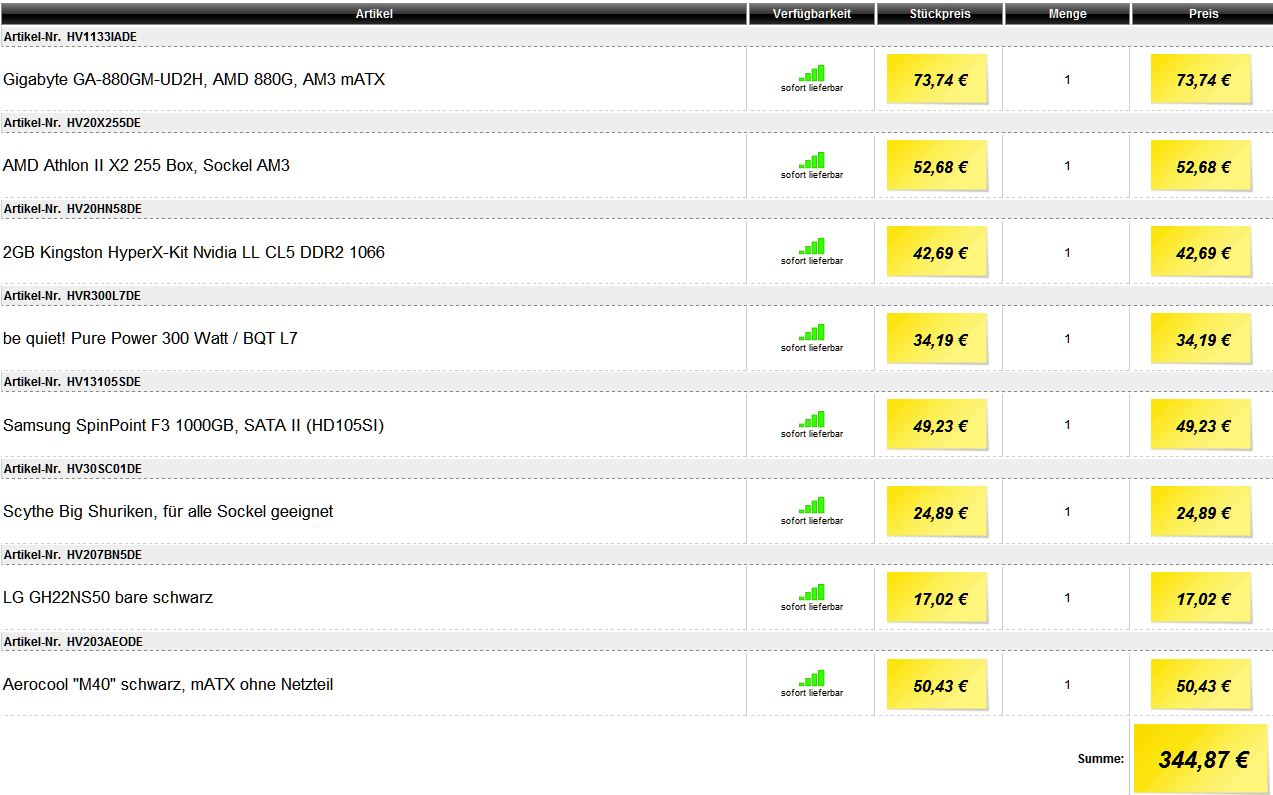This screenshot has width=1273, height=795.
Task: Click the Stückpreis column header
Action: point(940,14)
